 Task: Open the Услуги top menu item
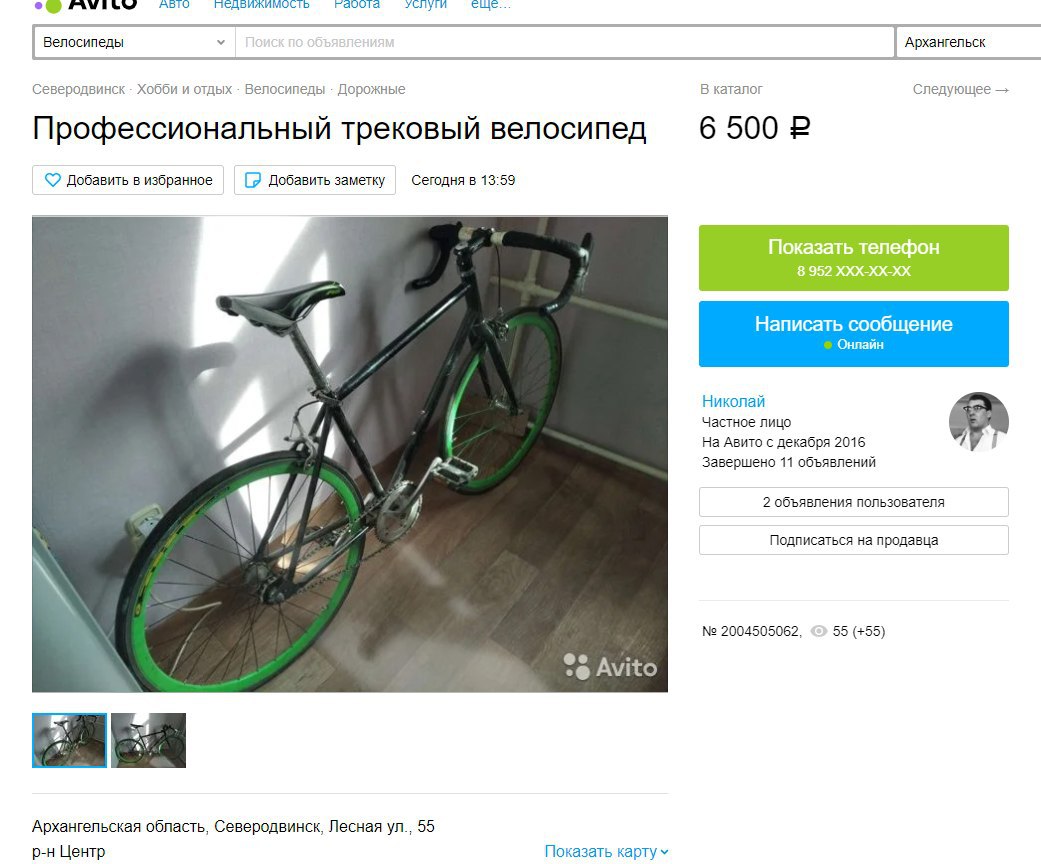click(426, 5)
